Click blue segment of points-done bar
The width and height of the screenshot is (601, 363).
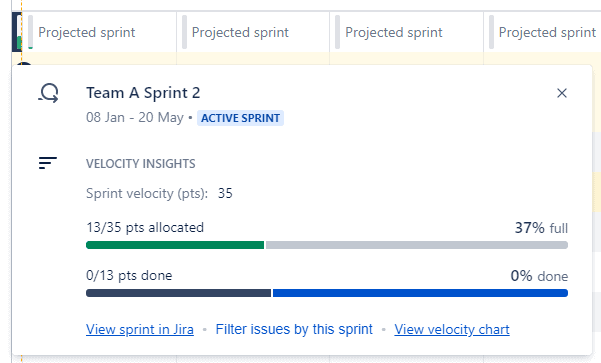[x=420, y=293]
